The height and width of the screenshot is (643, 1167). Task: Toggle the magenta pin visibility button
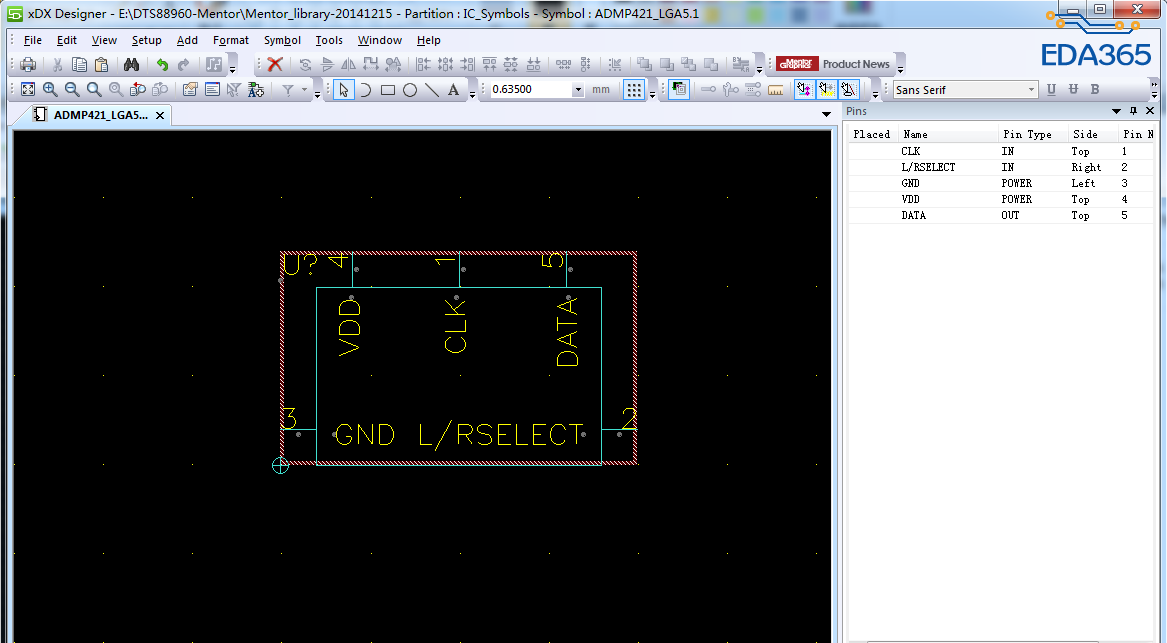coord(805,90)
